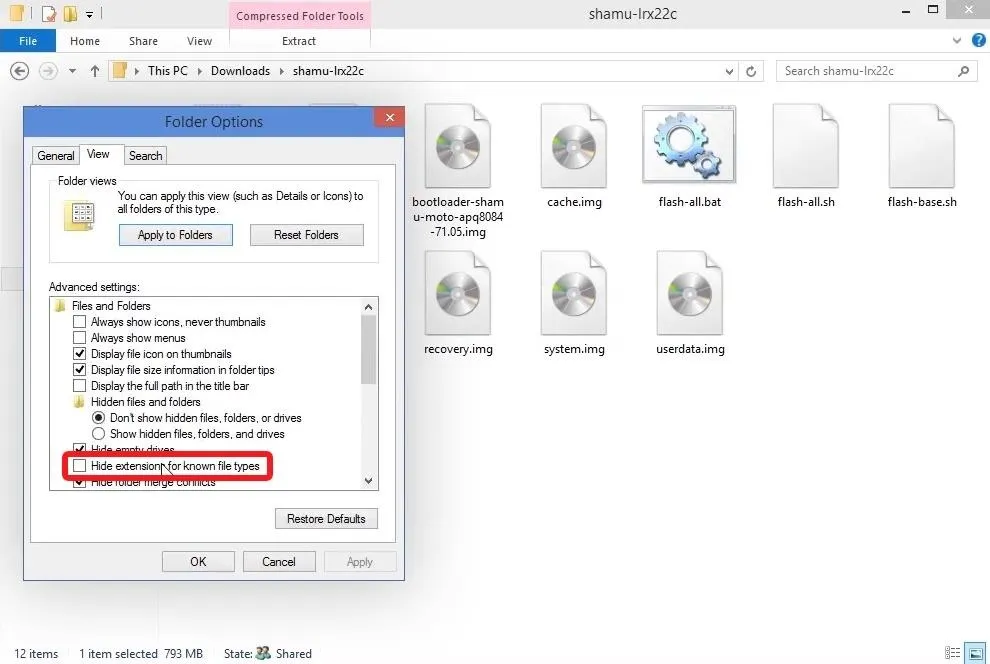This screenshot has height=664, width=990.
Task: Click Apply to Folders button
Action: tap(176, 235)
